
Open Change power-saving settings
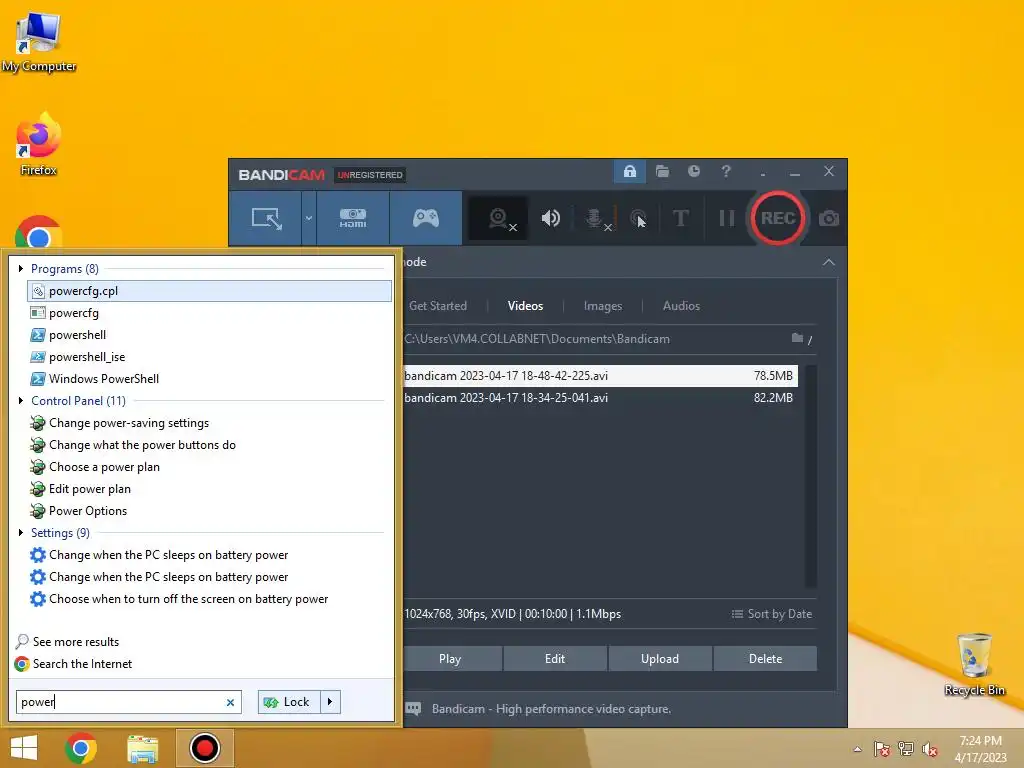point(209,423)
